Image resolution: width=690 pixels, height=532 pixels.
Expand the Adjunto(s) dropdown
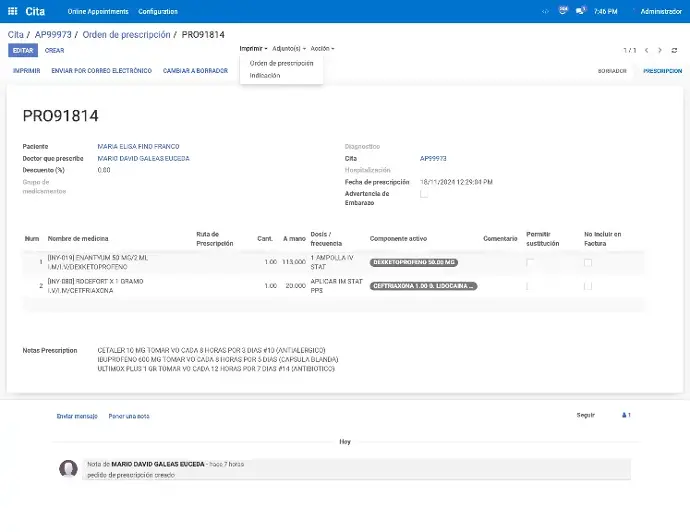point(288,48)
